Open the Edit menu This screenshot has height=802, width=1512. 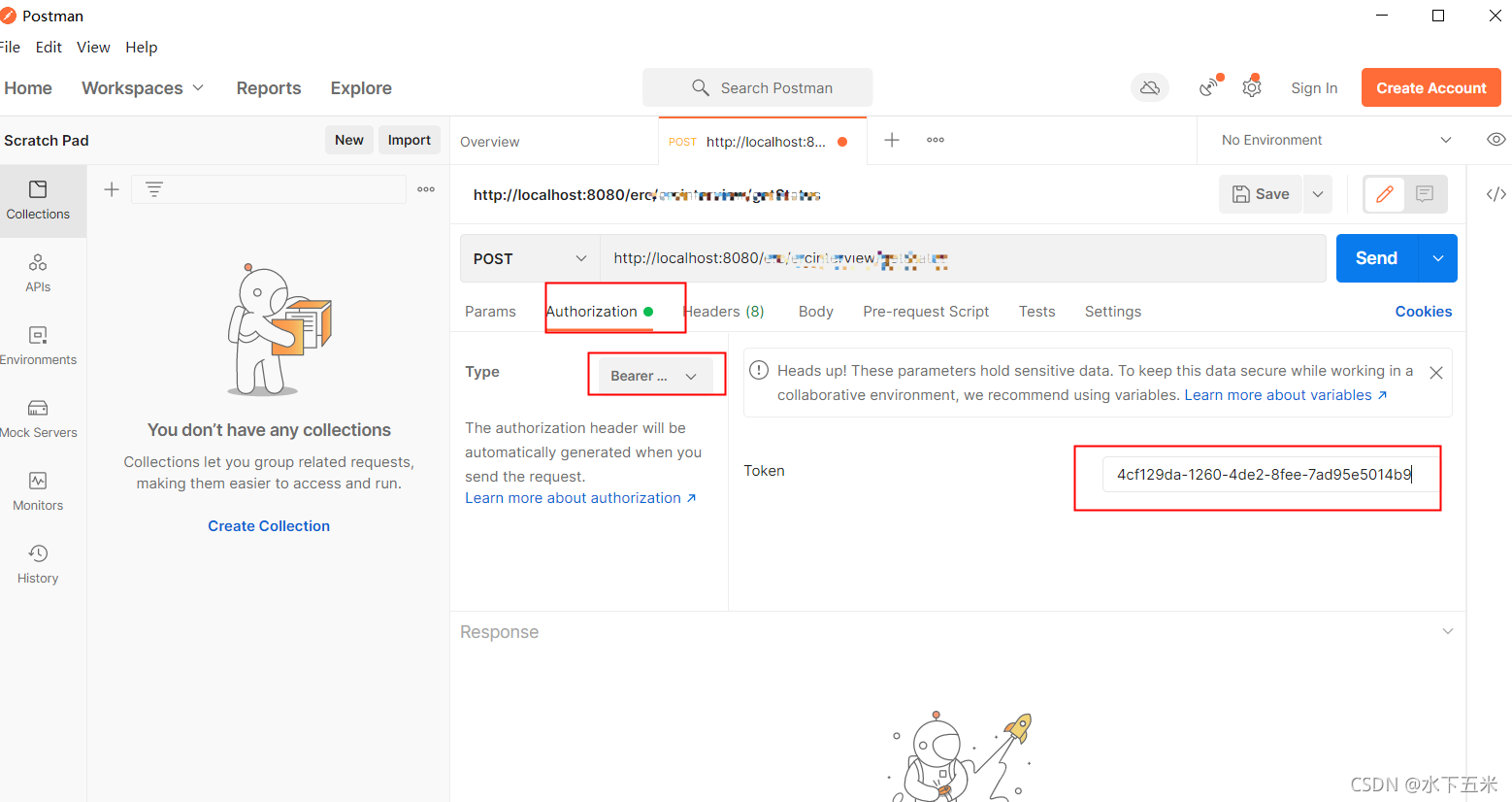click(x=49, y=47)
